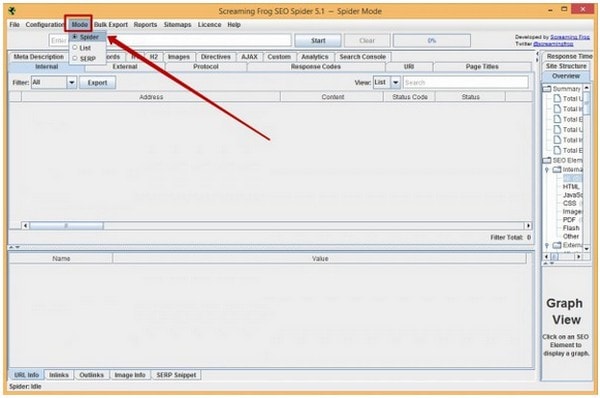Click the main table scroll-left arrow
This screenshot has width=600, height=398.
pyautogui.click(x=25, y=226)
